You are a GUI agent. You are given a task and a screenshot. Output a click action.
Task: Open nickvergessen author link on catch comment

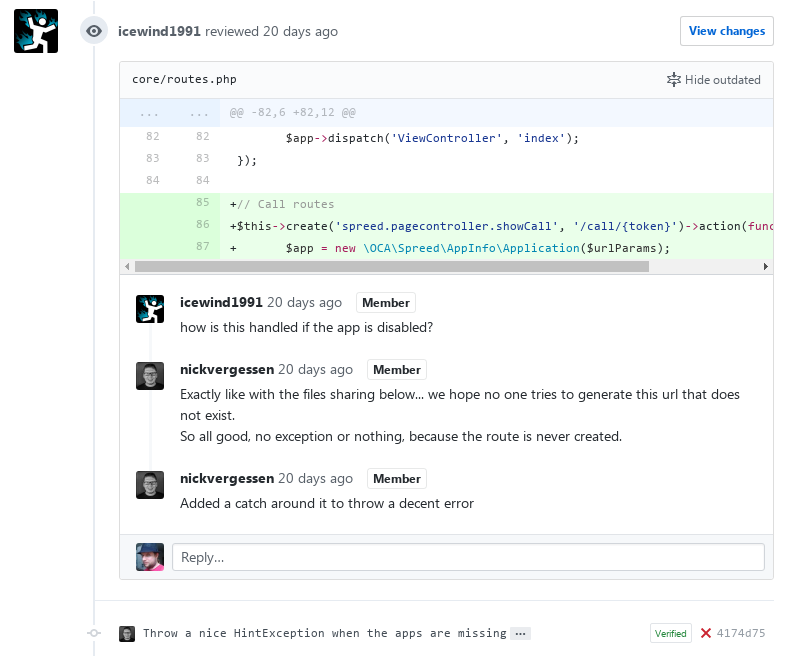(227, 479)
